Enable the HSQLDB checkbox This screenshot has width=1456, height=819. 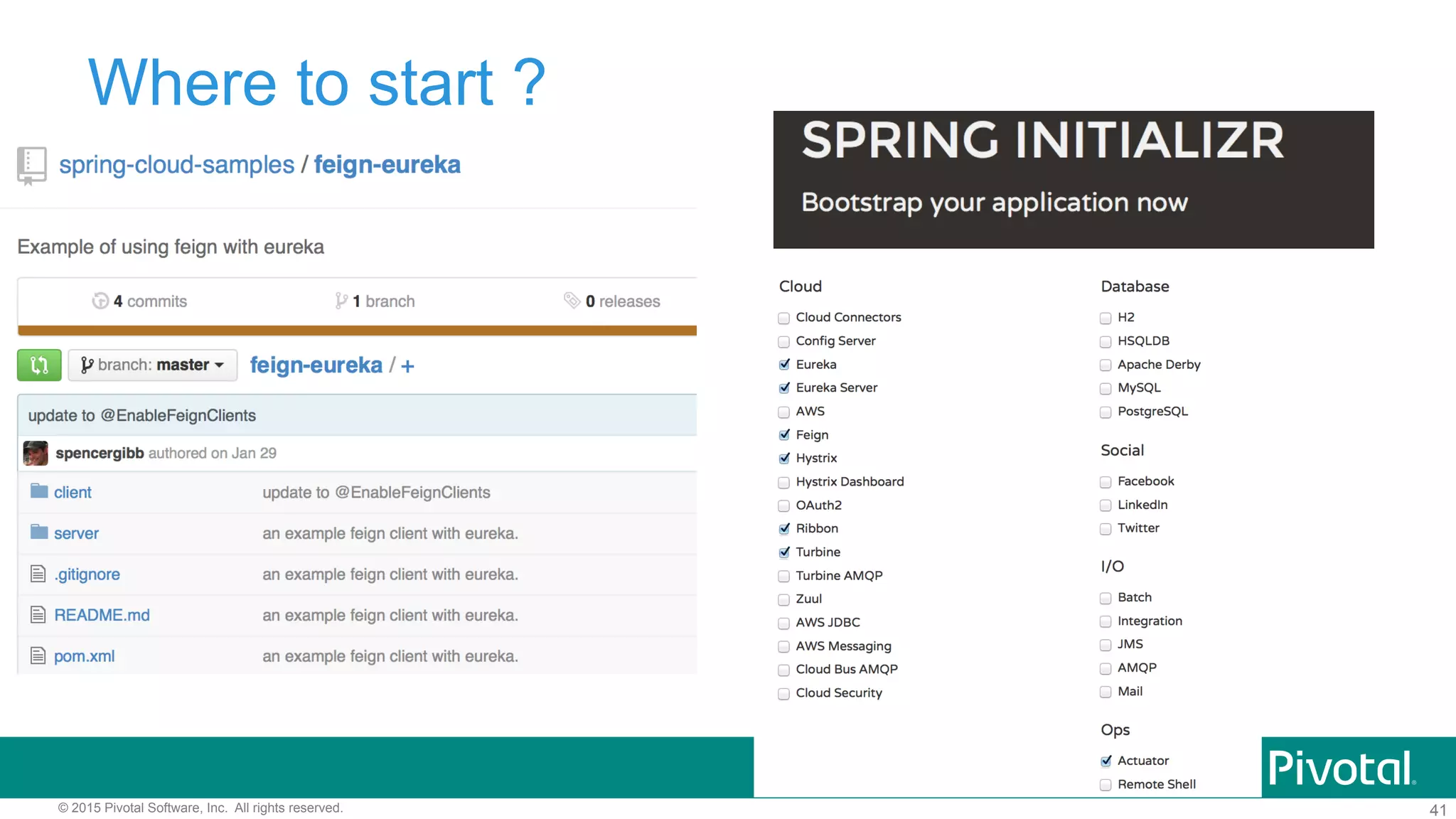tap(1106, 341)
